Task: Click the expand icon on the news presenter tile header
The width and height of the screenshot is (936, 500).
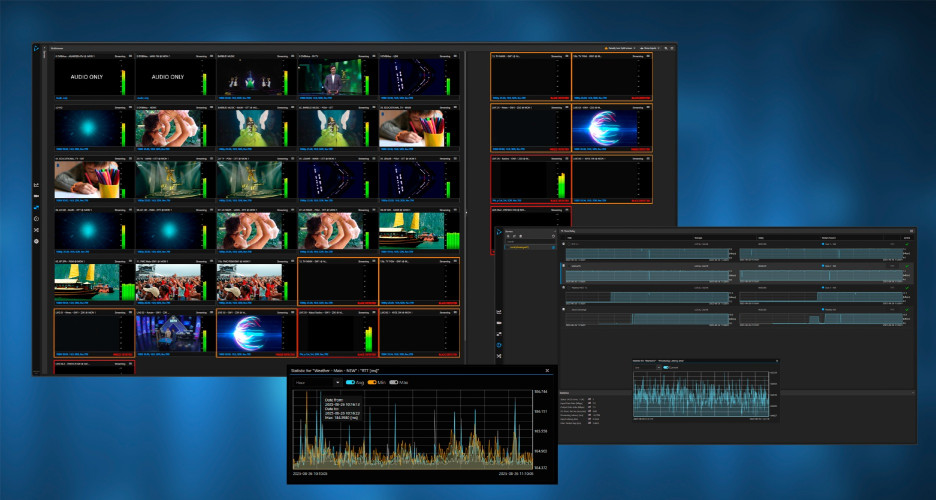Action: click(373, 56)
